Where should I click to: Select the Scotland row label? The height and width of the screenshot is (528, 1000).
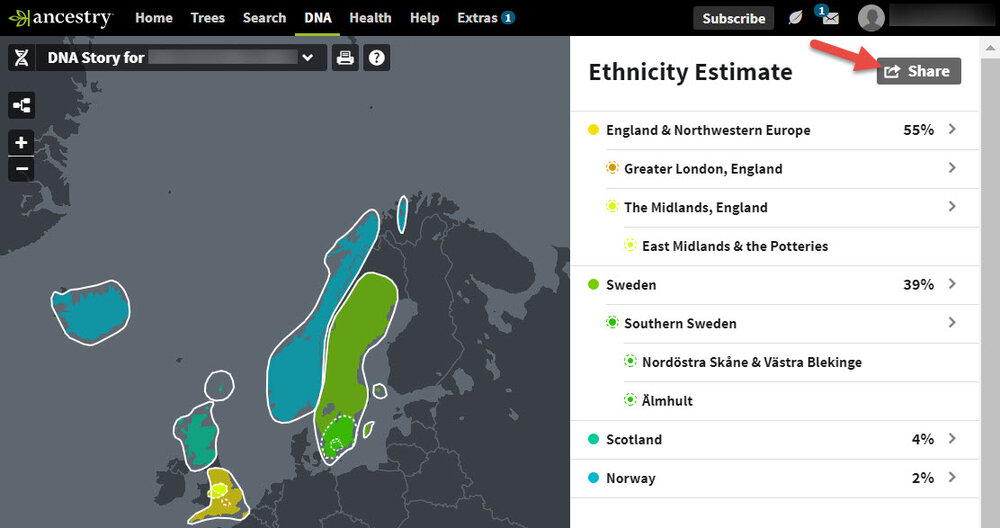coord(634,439)
